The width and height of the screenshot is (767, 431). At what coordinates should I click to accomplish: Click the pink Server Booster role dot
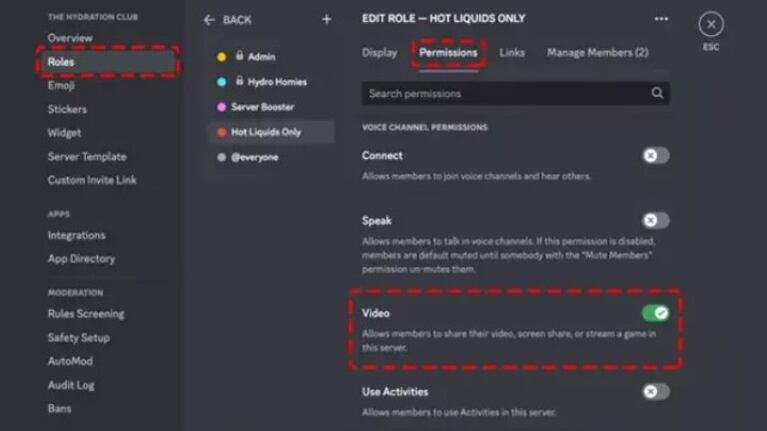coord(221,107)
